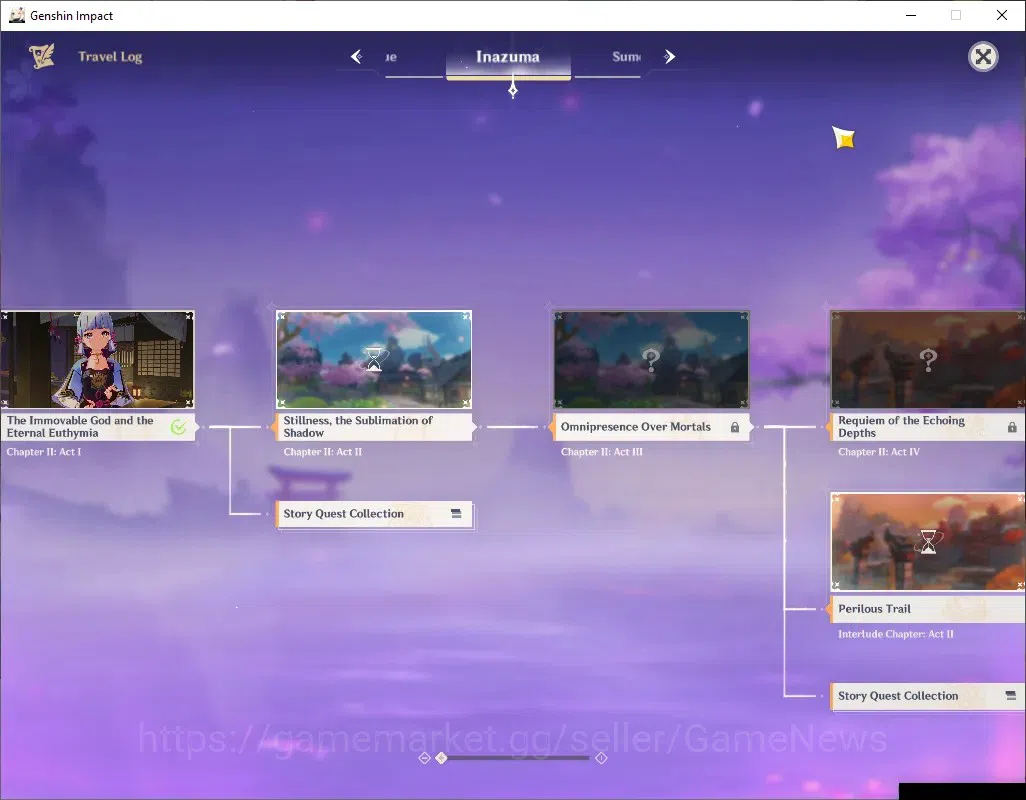Viewport: 1026px width, 800px height.
Task: Click the right arrow to next region
Action: coord(669,57)
